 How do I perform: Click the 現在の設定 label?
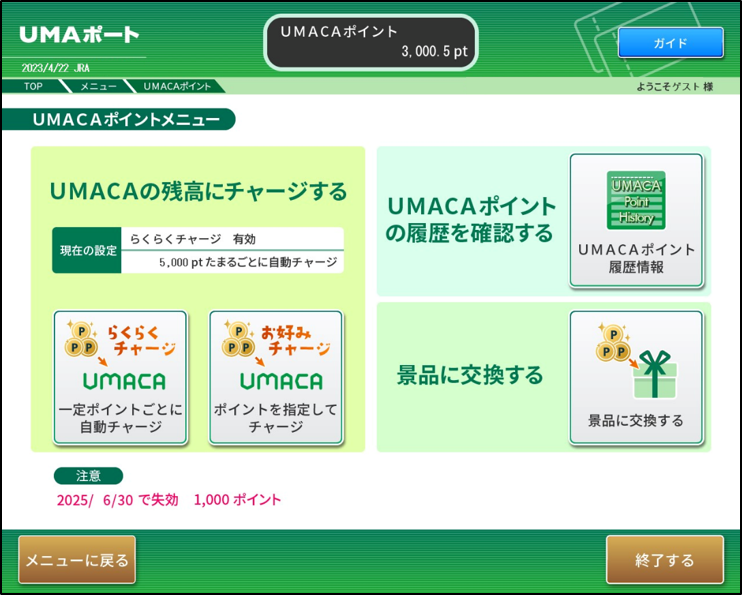pos(86,251)
